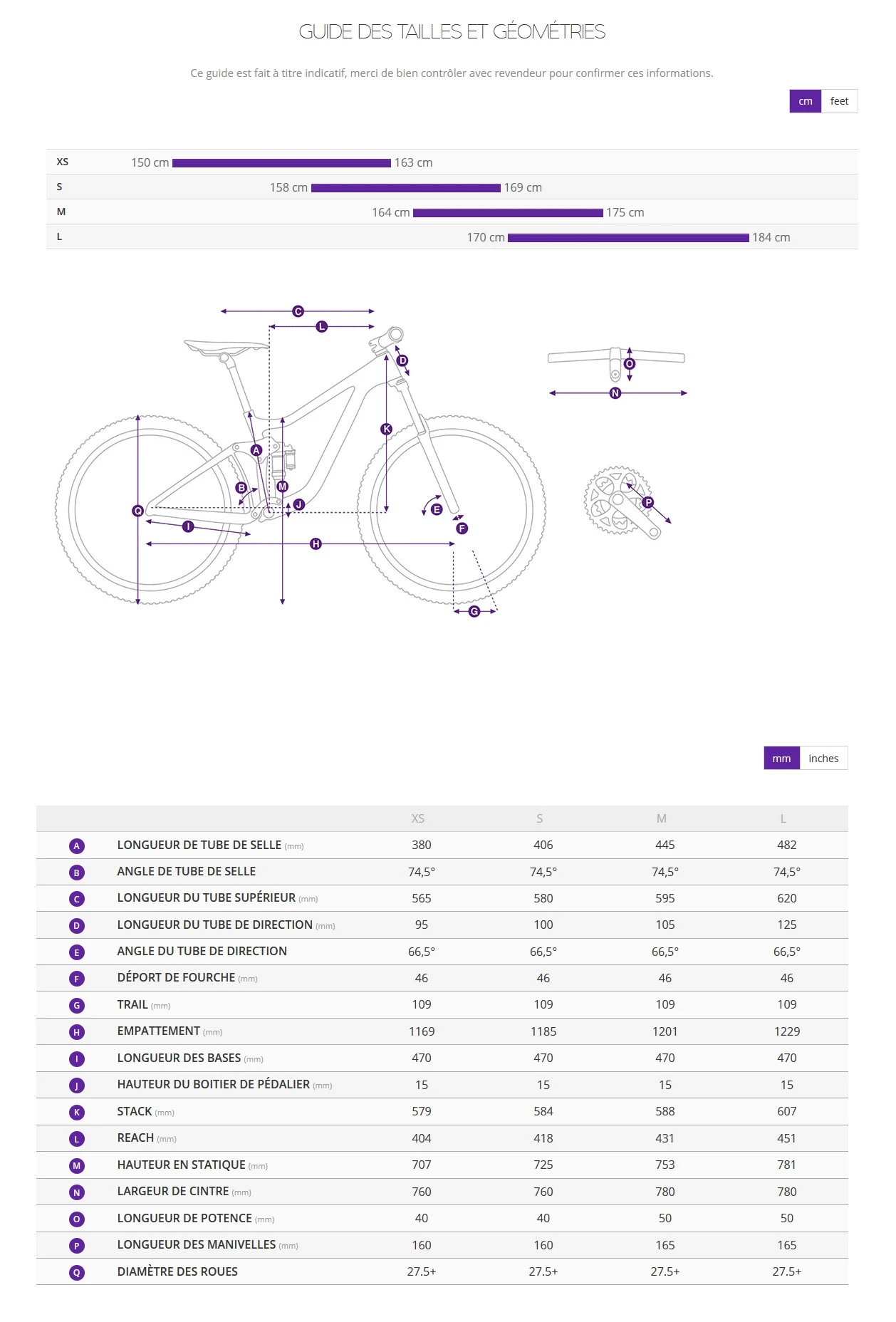Screen dimensions: 896x1322
Task: Click the XS height range bar
Action: click(x=281, y=163)
